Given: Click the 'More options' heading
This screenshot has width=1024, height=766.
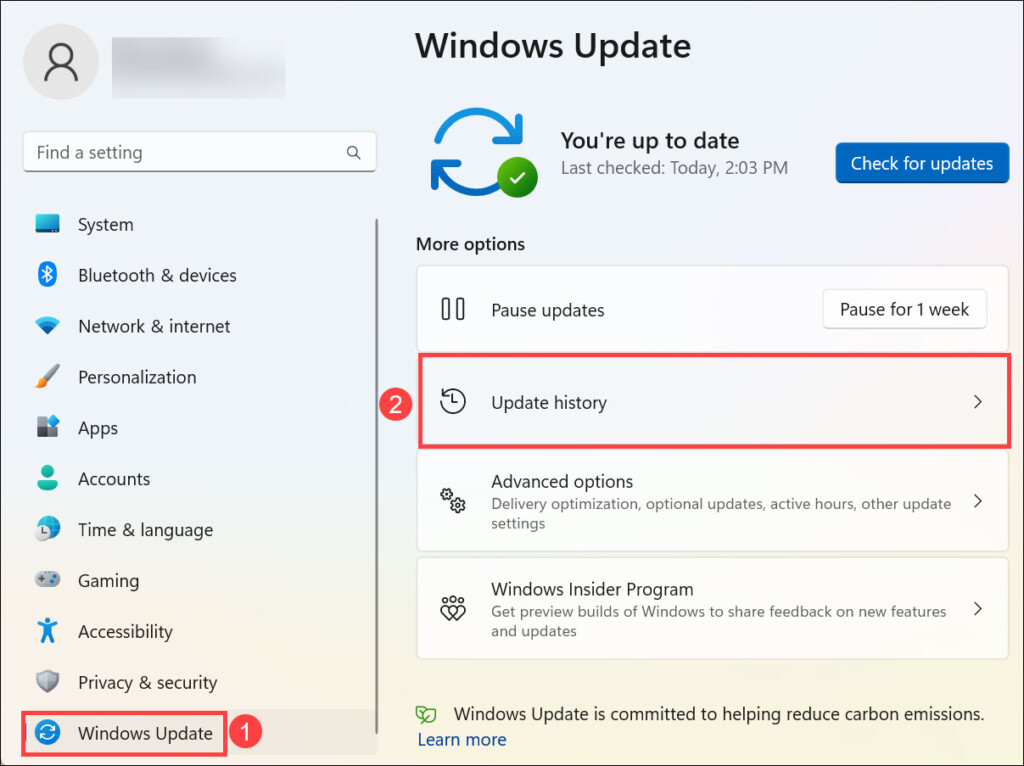Looking at the screenshot, I should (470, 244).
